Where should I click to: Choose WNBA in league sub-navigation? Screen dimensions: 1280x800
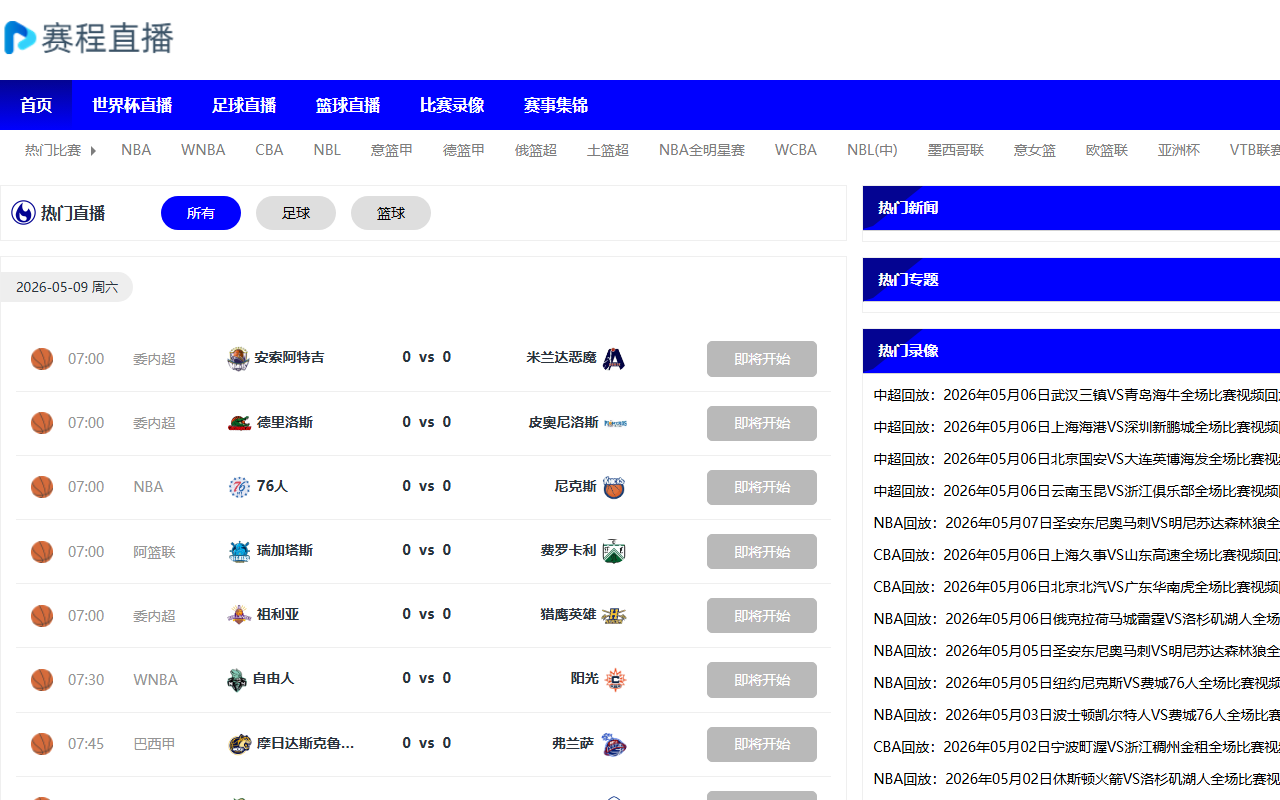(x=203, y=150)
